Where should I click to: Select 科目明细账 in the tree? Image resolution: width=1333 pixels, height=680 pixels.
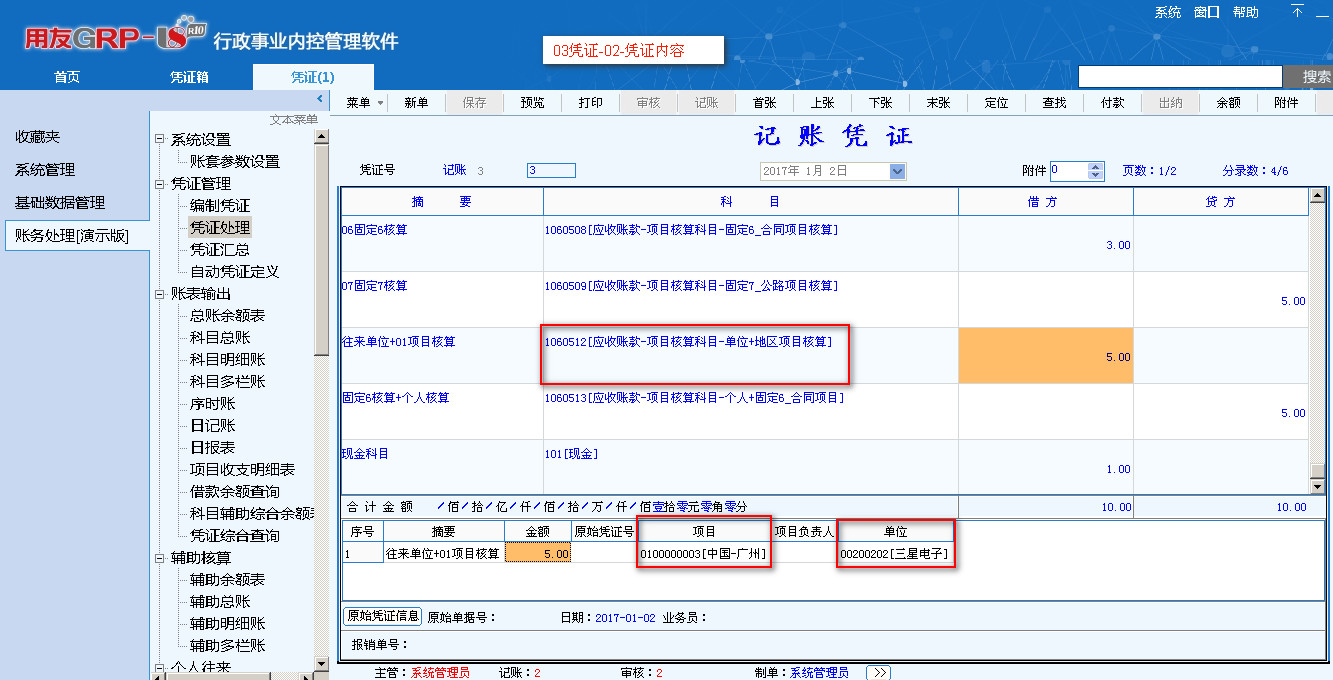[x=227, y=360]
